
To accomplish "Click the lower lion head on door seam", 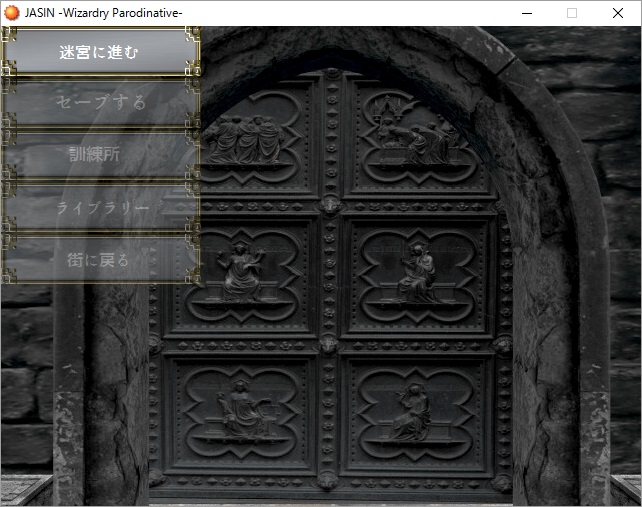I will 330,344.
